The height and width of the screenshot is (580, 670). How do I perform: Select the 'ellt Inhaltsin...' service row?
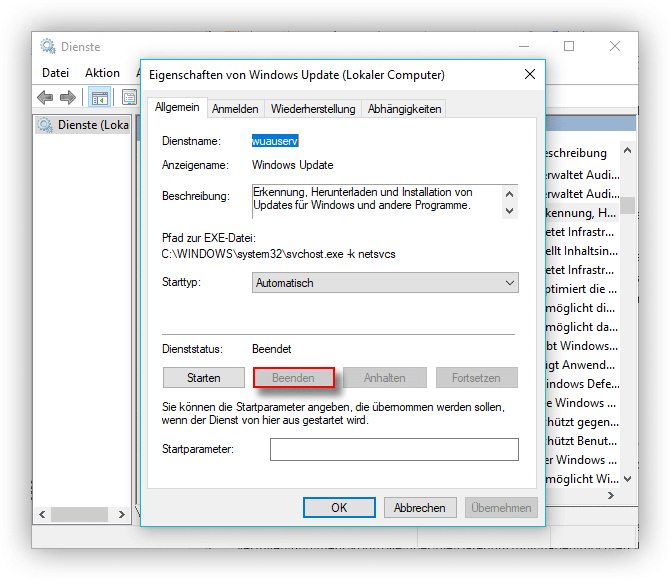tap(582, 251)
